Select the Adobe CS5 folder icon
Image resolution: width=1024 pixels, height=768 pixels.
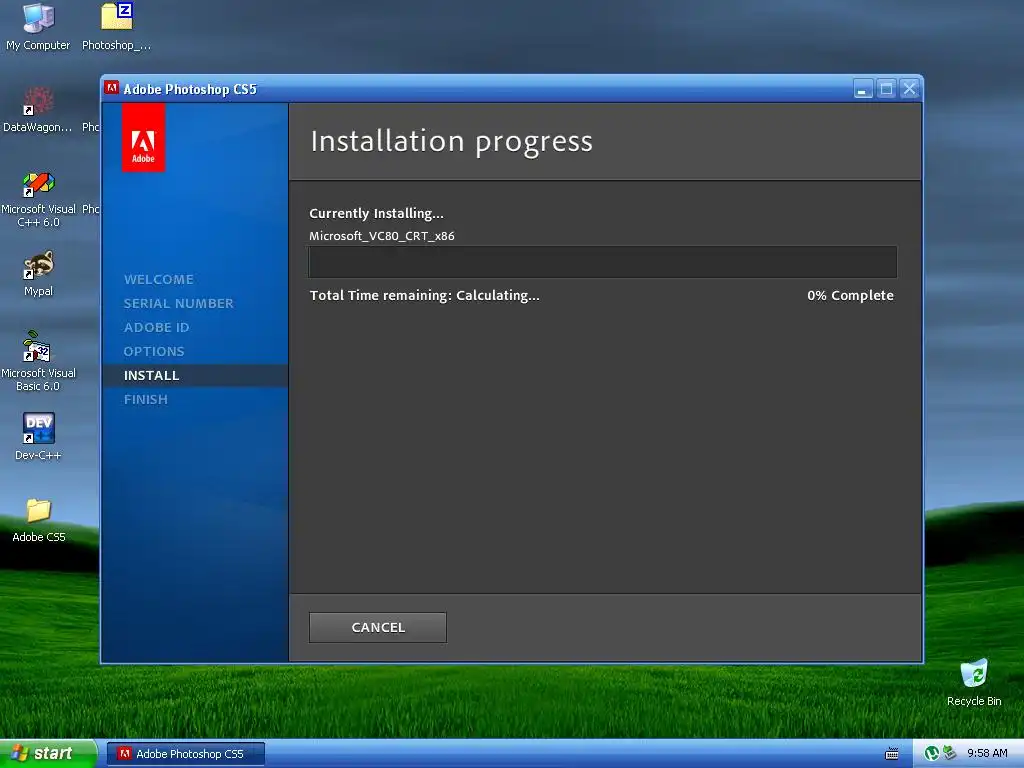coord(39,520)
